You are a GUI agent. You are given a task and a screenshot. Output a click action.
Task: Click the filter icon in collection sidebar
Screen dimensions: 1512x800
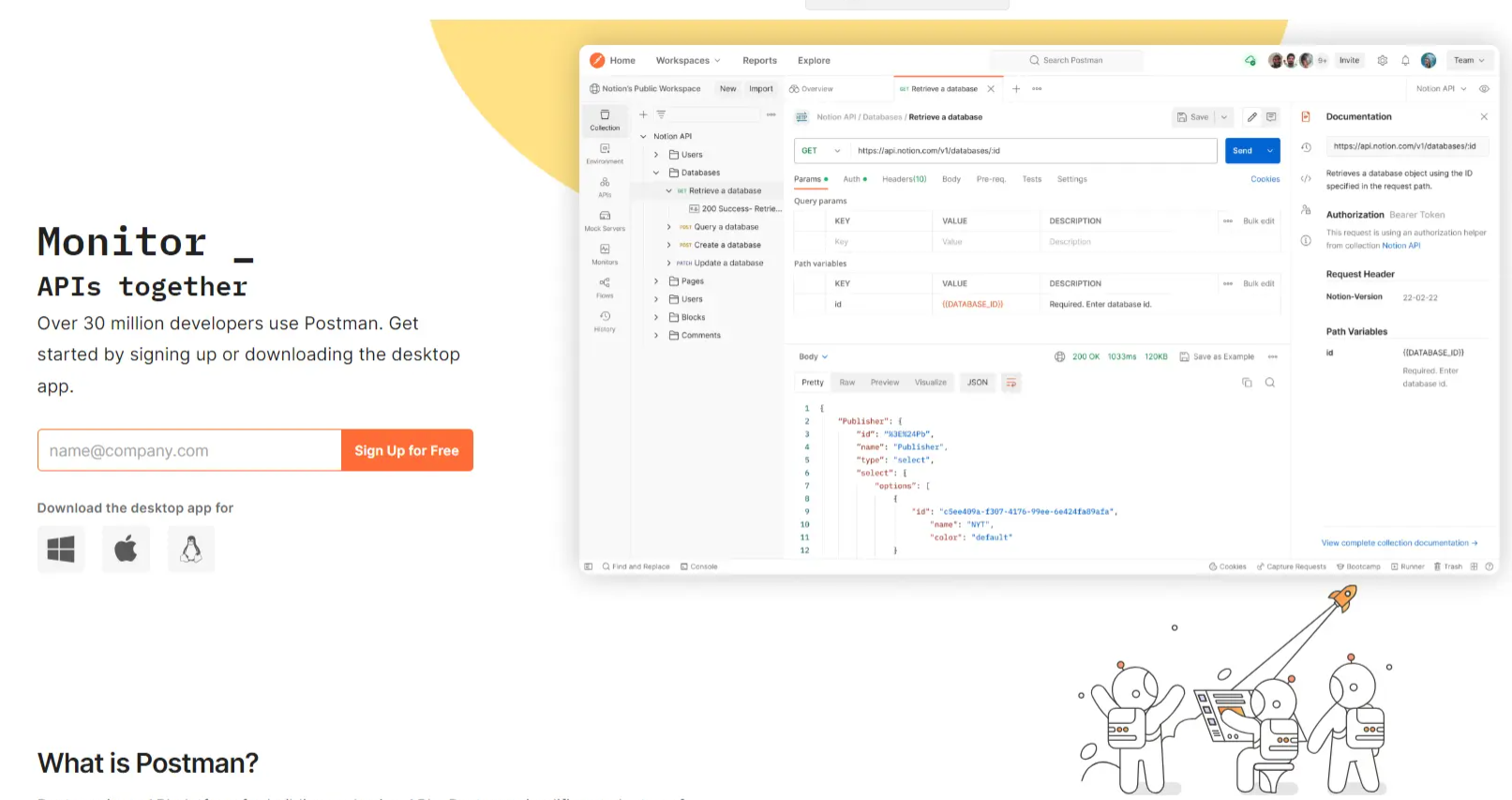tap(661, 114)
